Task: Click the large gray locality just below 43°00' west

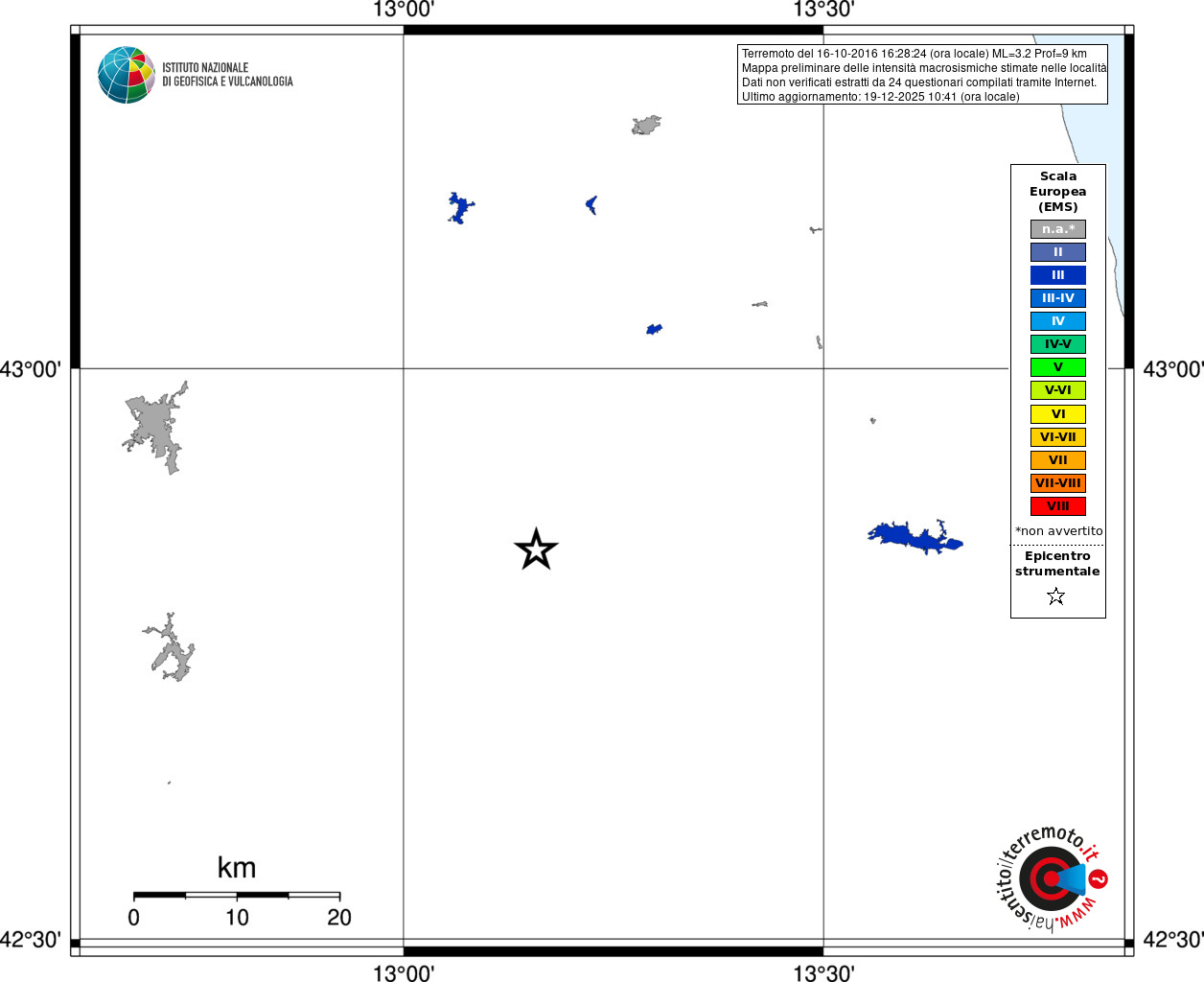Action: click(x=155, y=428)
